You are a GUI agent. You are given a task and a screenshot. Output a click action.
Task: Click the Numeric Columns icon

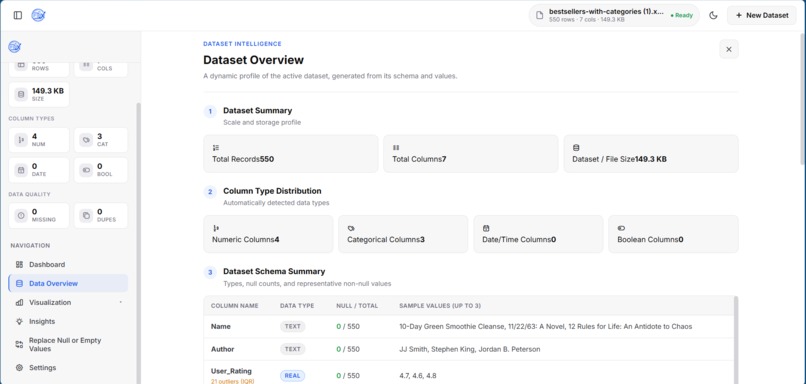point(216,228)
